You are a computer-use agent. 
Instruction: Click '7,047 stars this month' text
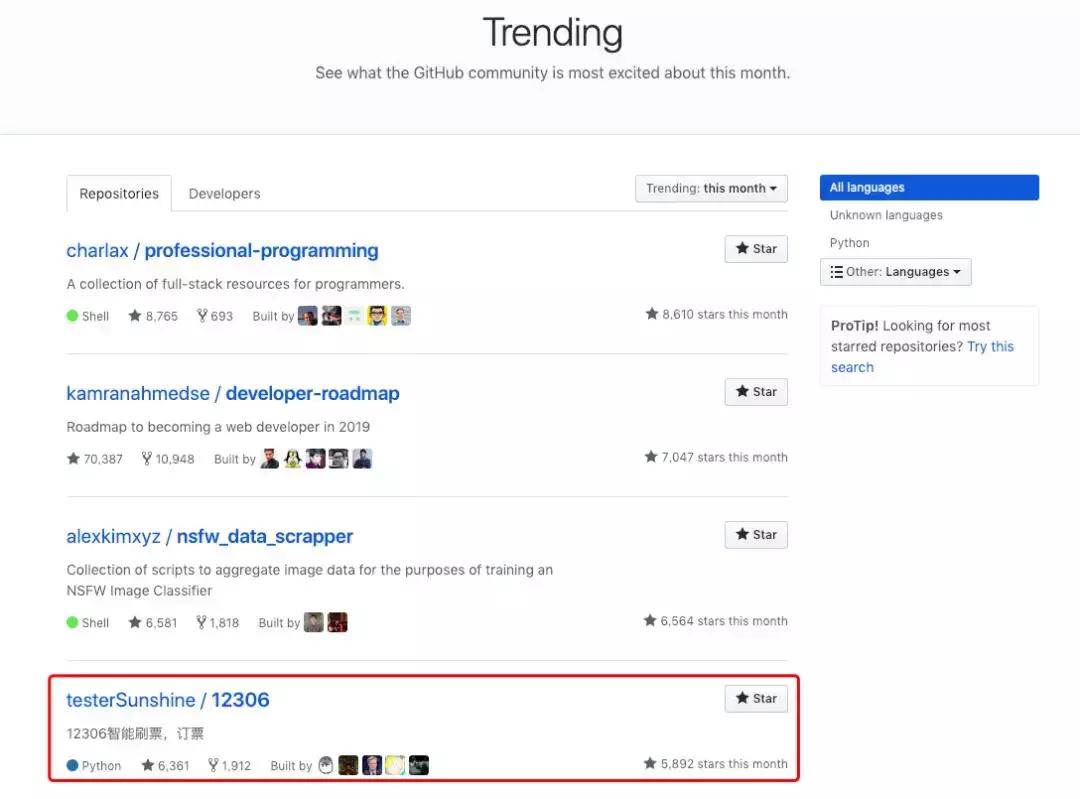(716, 457)
